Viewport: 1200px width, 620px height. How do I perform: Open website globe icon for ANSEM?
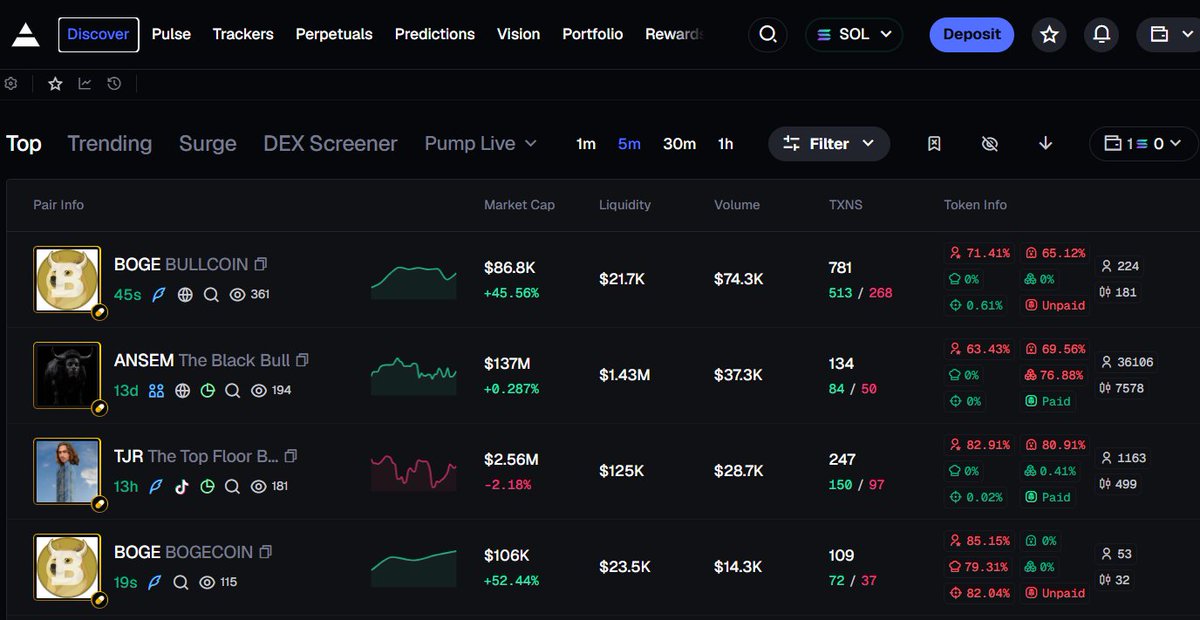[x=182, y=390]
